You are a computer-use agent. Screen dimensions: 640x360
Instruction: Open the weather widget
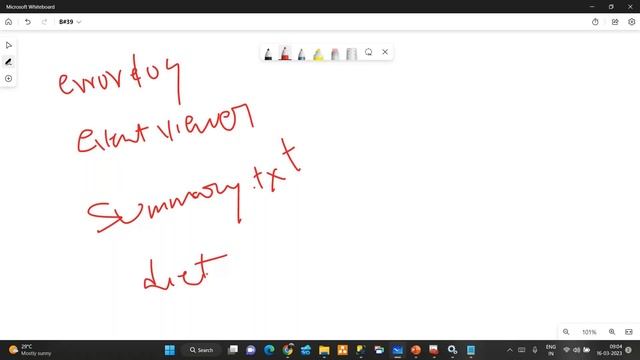[x=31, y=350]
